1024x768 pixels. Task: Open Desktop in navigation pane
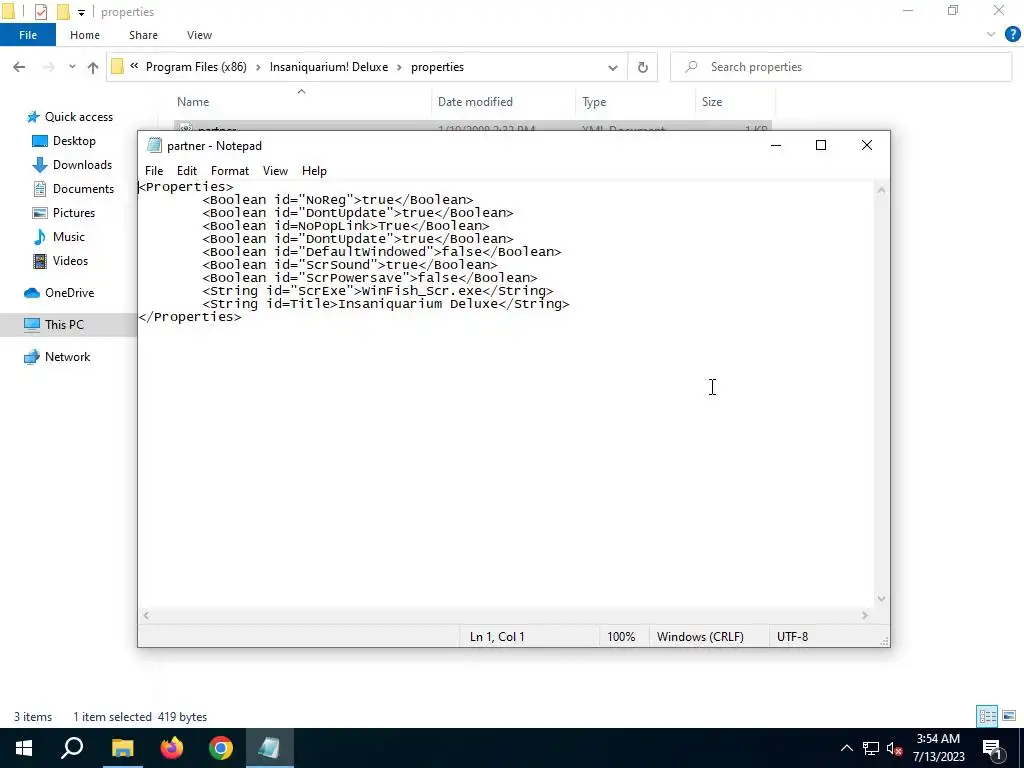74,141
